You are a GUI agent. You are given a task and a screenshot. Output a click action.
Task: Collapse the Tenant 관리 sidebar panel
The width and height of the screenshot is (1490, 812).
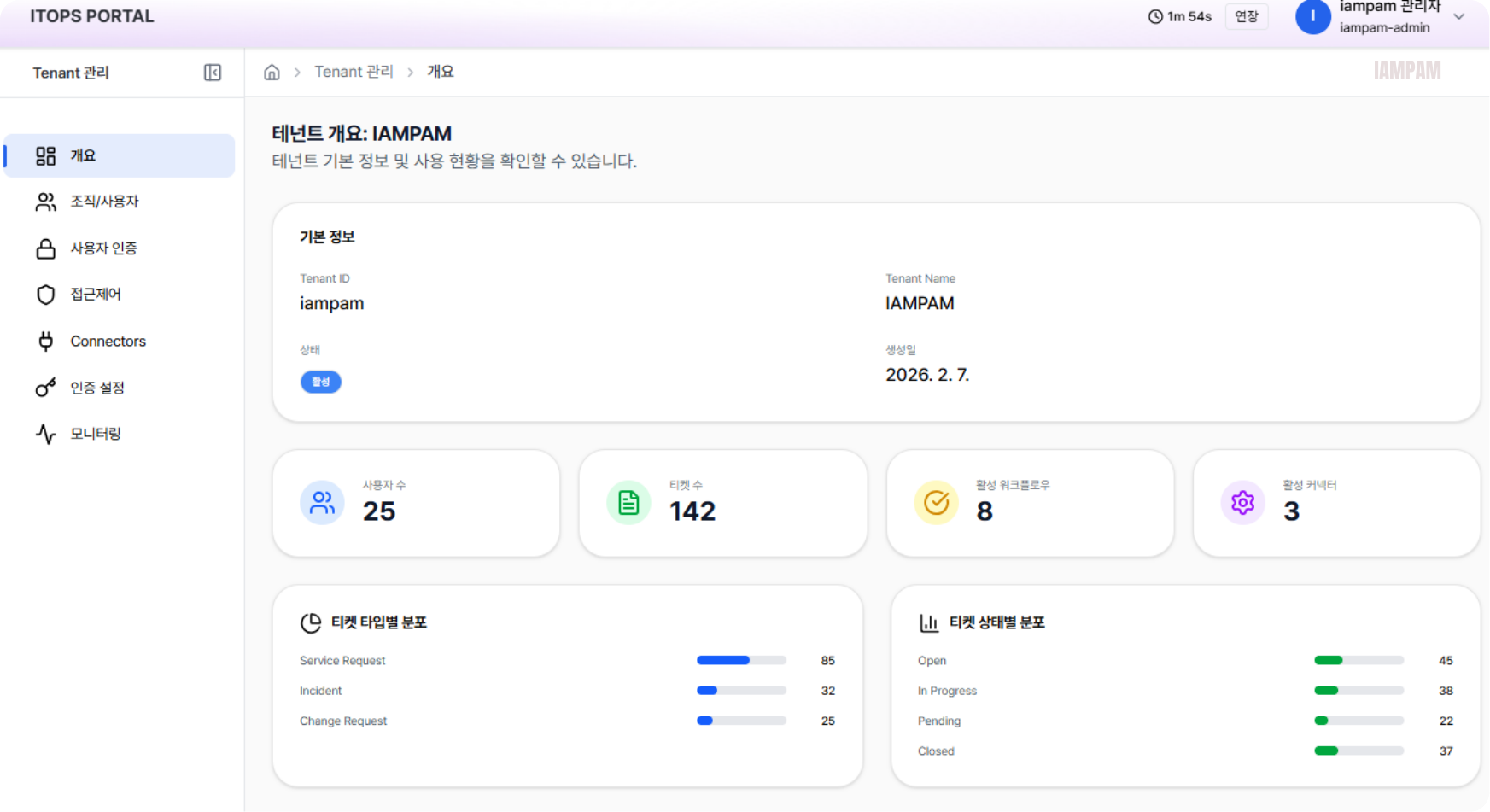(213, 73)
